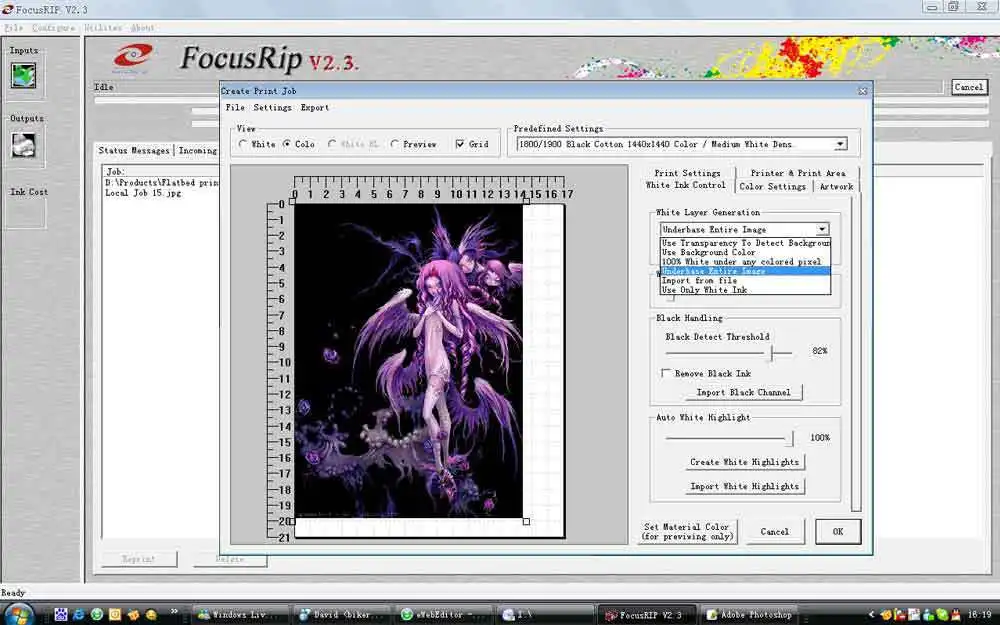
Task: Click the Inputs image icon in sidebar
Action: point(23,75)
